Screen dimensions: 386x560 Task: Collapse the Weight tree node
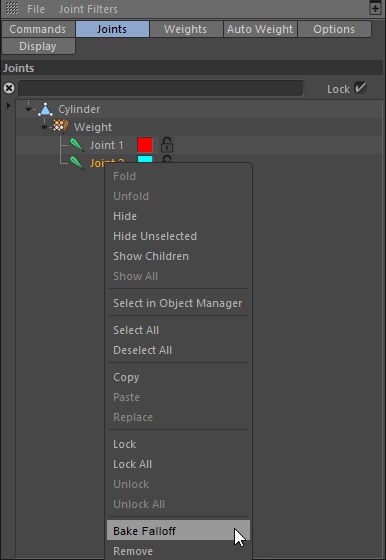pos(44,127)
